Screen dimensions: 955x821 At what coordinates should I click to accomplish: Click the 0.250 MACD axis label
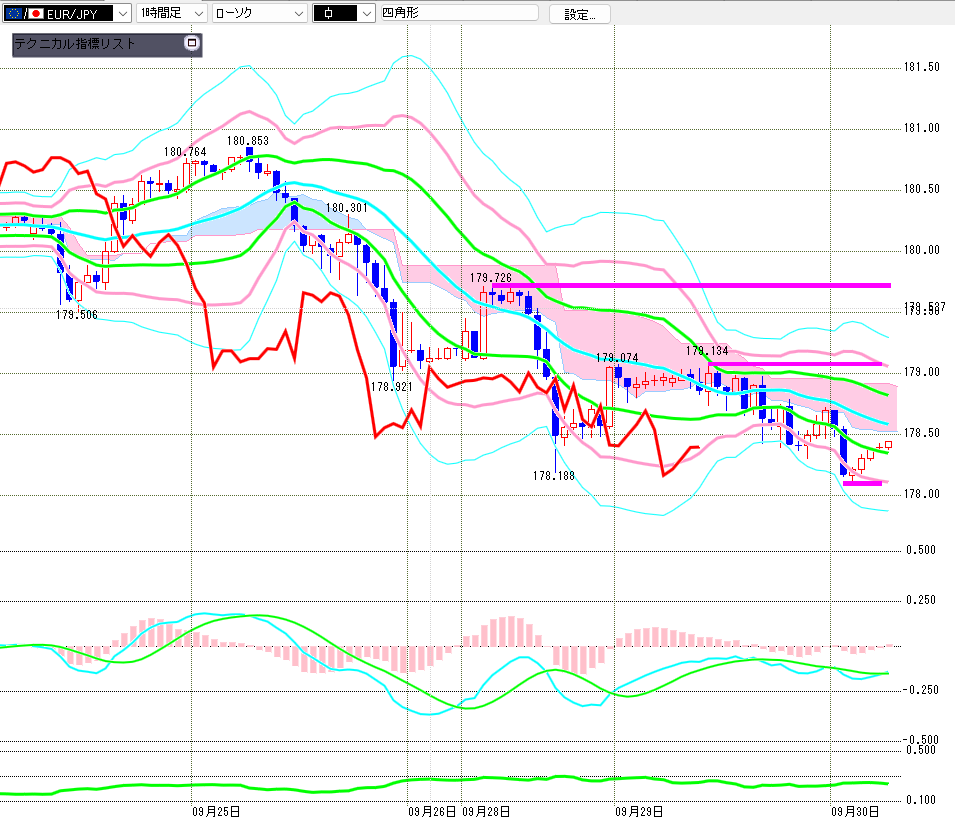coord(921,600)
